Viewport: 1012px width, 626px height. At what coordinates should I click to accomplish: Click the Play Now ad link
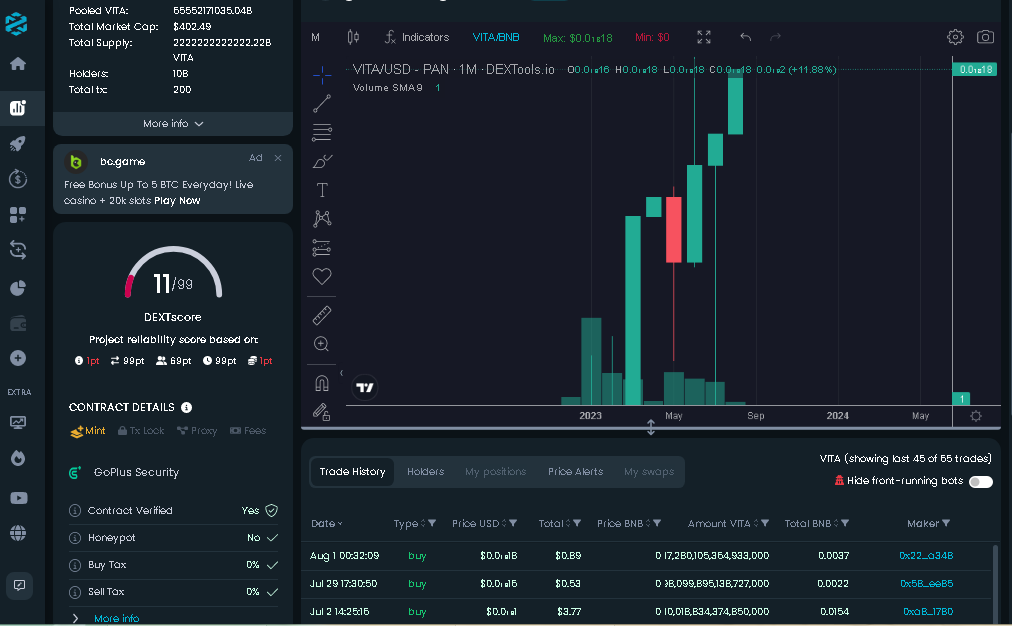[x=177, y=201]
